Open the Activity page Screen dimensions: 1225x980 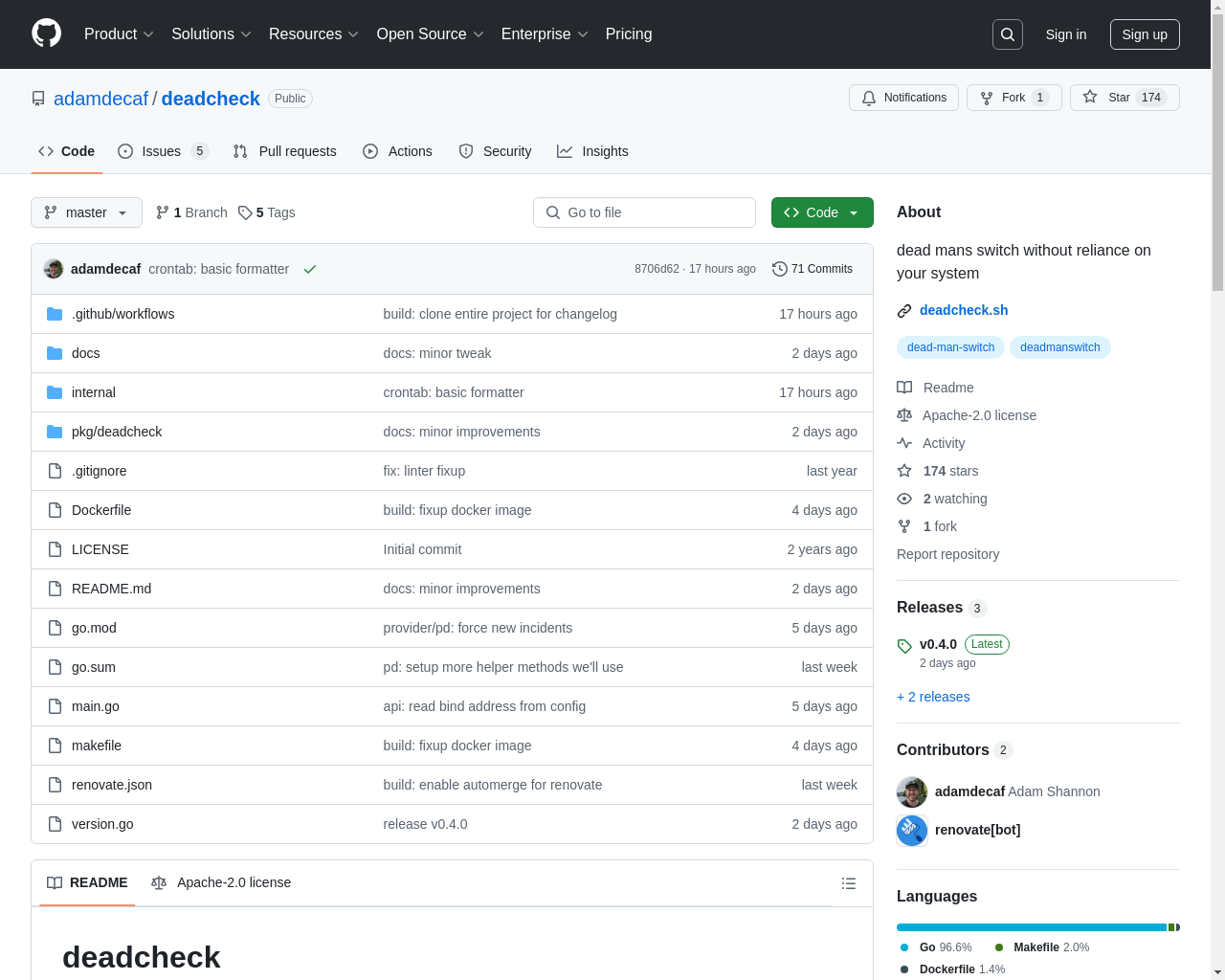coord(931,443)
